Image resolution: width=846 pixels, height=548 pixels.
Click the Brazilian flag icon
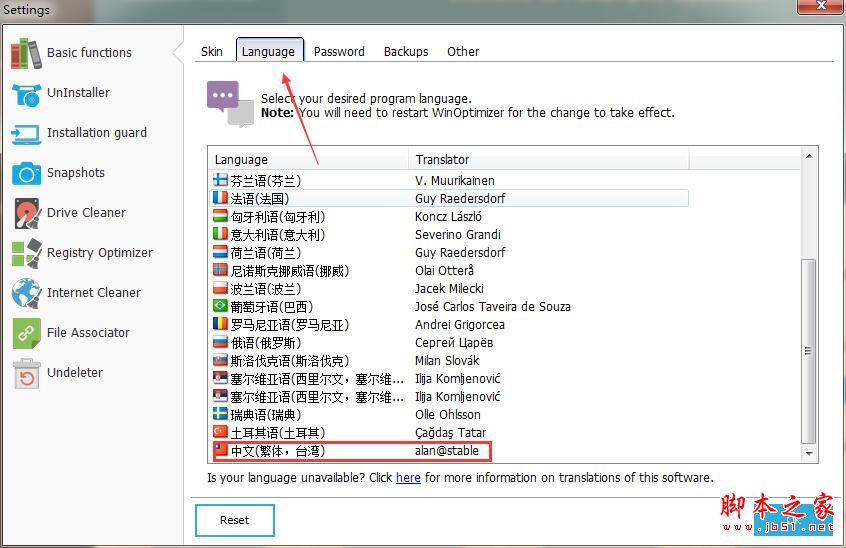220,306
